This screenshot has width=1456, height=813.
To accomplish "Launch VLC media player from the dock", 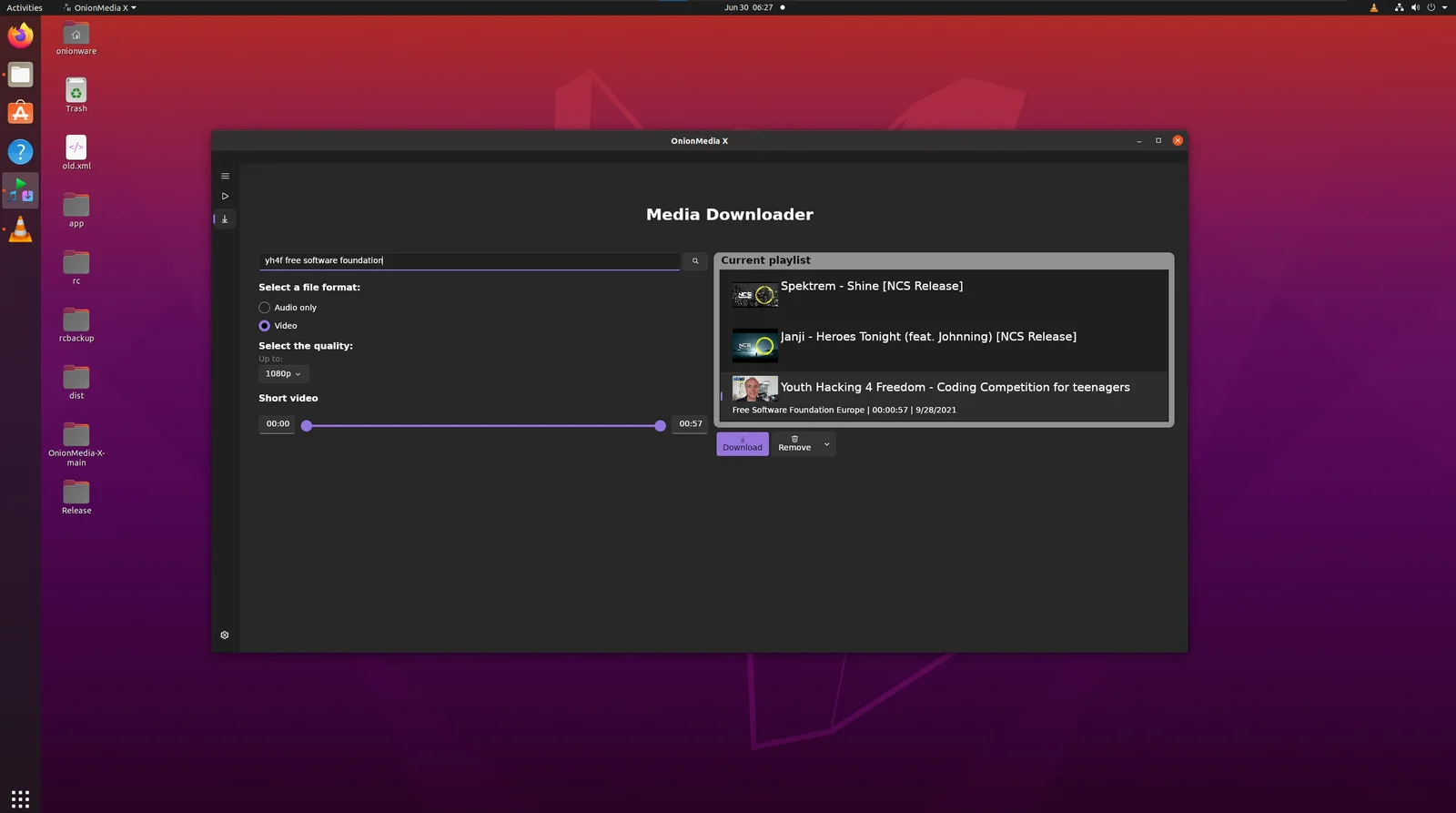I will coord(20,229).
